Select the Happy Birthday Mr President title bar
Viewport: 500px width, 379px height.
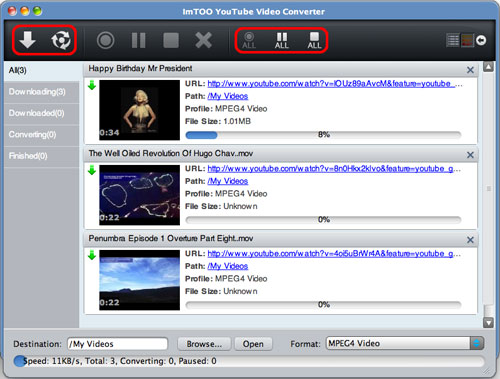(x=280, y=69)
